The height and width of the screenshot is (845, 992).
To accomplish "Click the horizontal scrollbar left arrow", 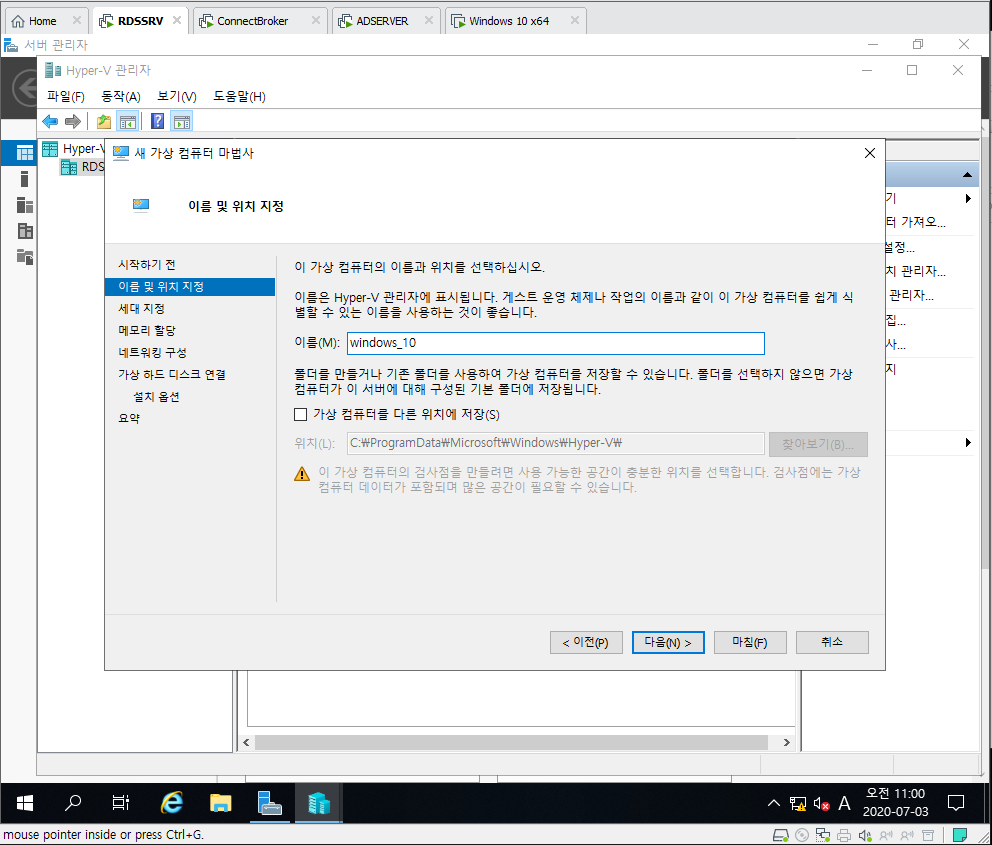I will 246,743.
